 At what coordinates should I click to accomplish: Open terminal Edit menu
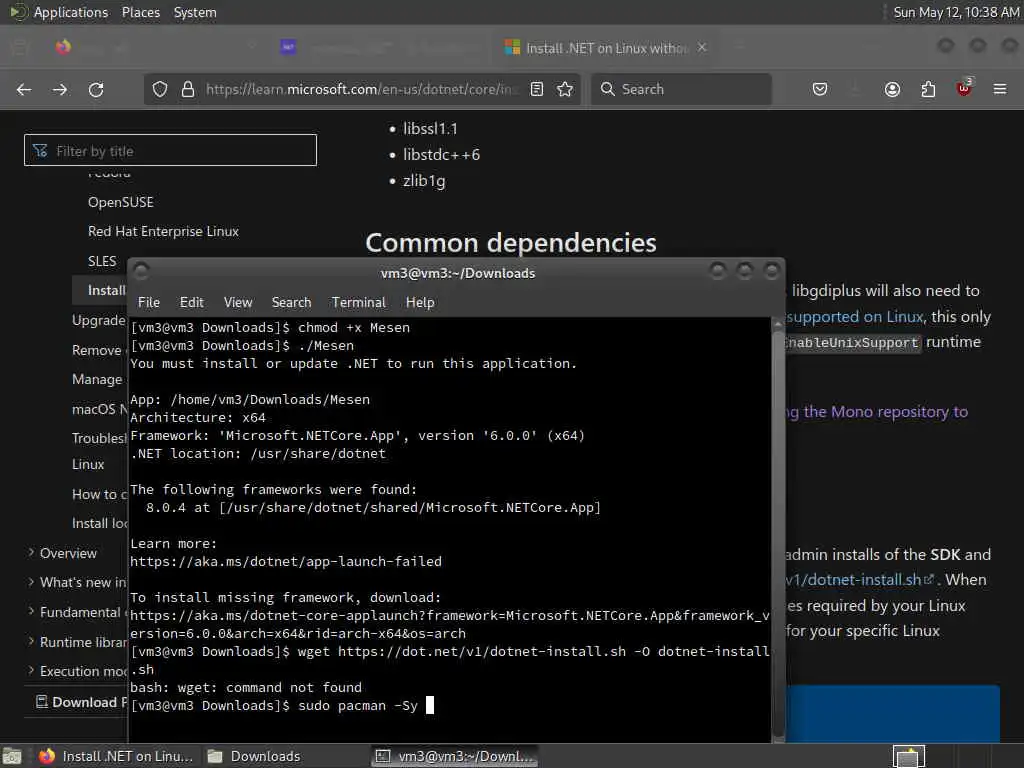pos(191,302)
